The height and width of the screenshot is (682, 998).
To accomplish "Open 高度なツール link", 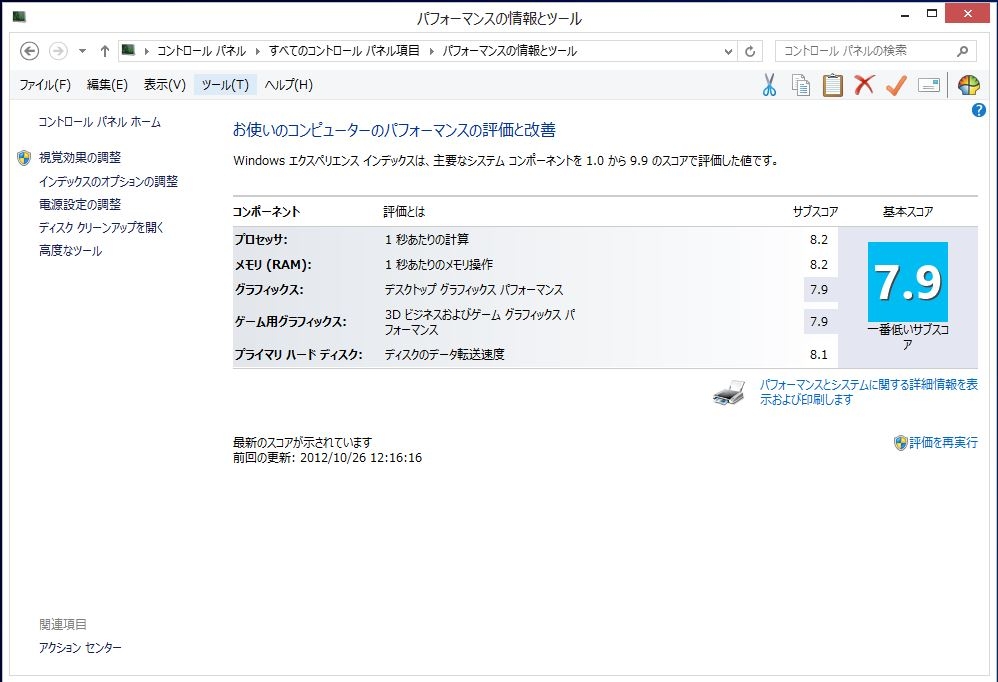I will point(70,251).
